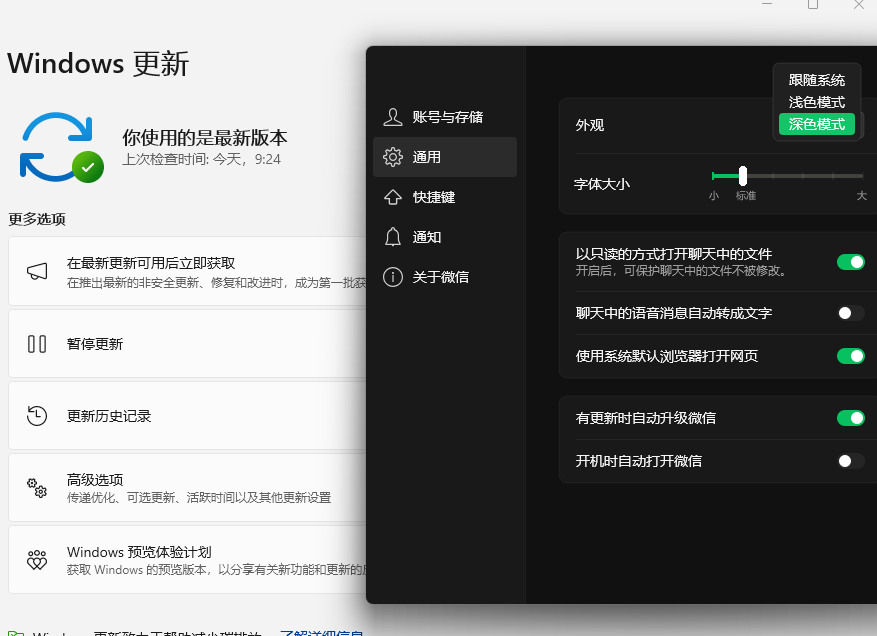The width and height of the screenshot is (877, 636).
Task: Open Windows 预览体验计划 option
Action: point(187,560)
